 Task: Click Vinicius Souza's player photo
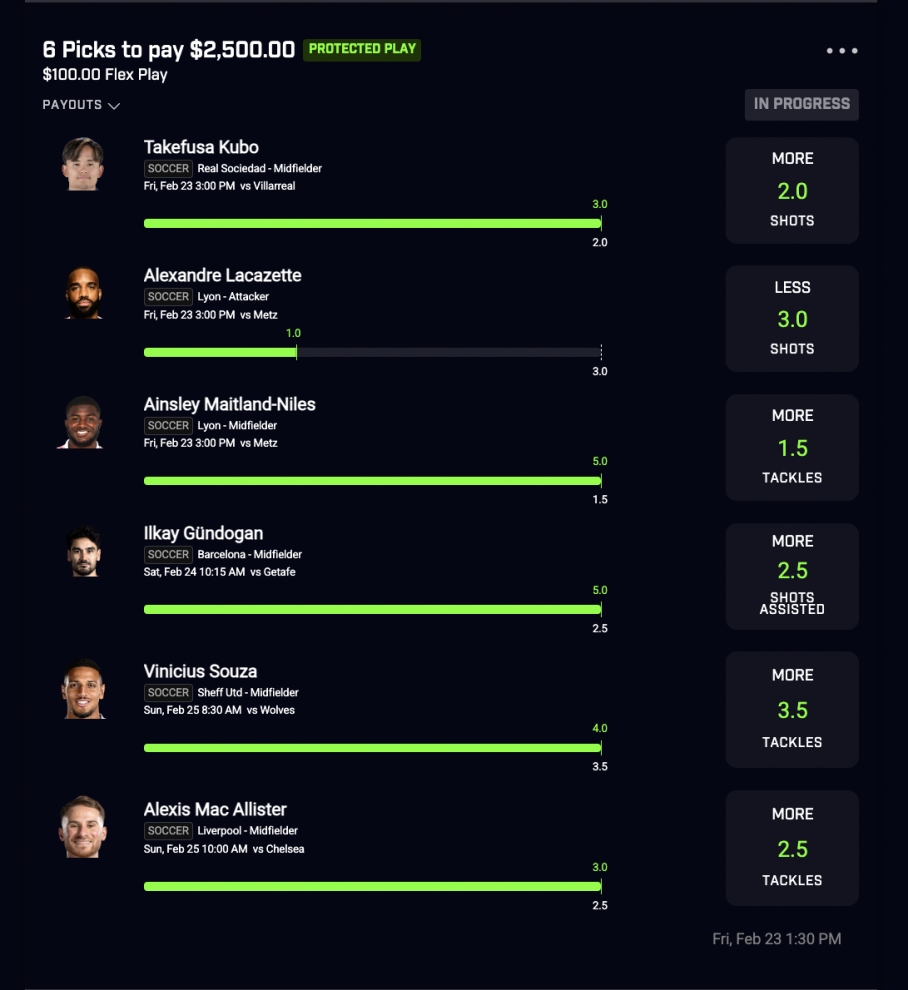point(83,689)
